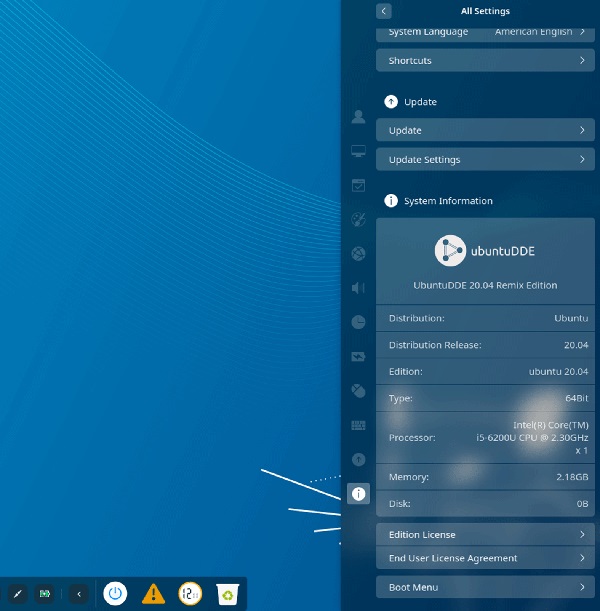600x611 pixels.
Task: Select the Date and Time clock icon
Action: [x=358, y=322]
